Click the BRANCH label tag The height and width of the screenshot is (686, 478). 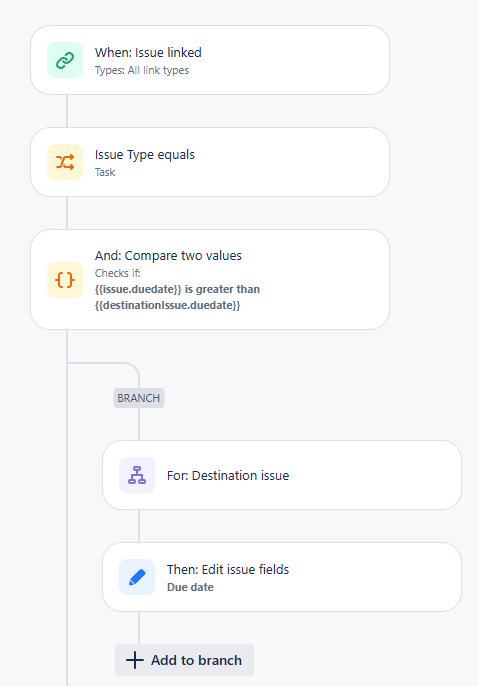pyautogui.click(x=139, y=398)
